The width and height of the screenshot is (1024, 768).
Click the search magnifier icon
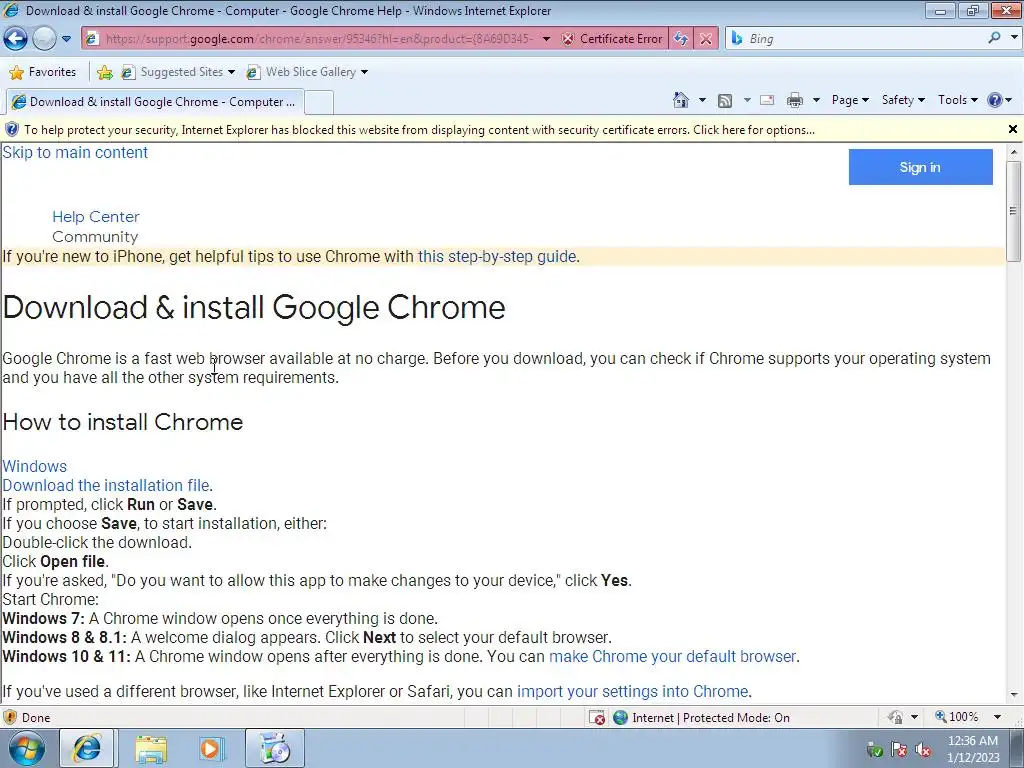click(x=994, y=38)
